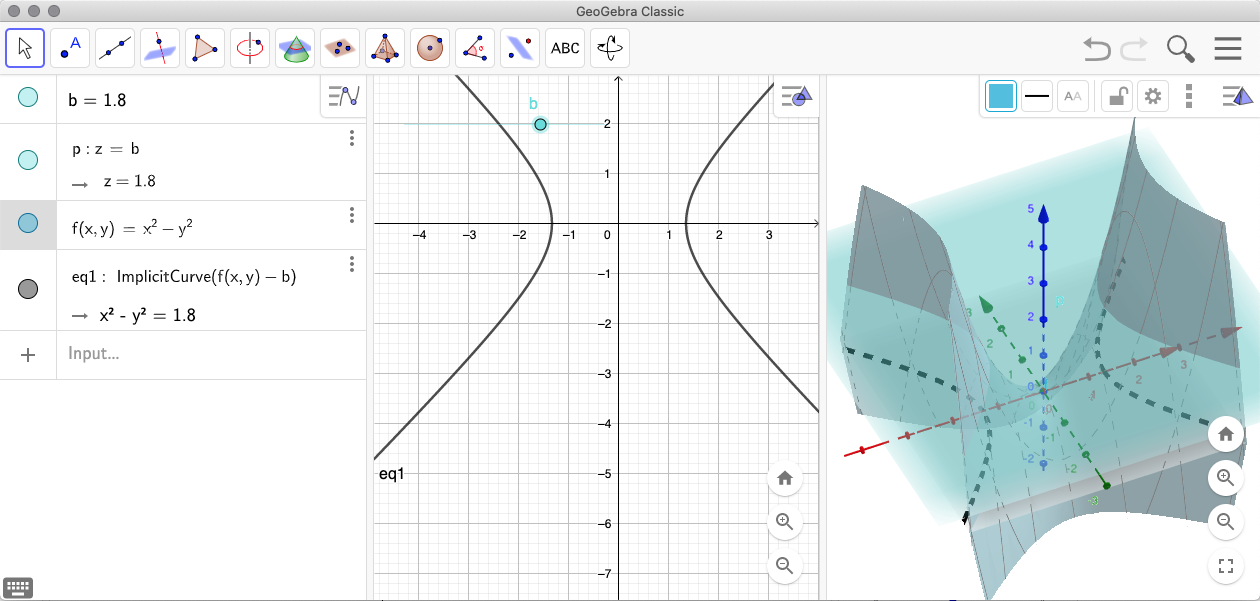The height and width of the screenshot is (601, 1260).
Task: Select the Move arrow tool
Action: point(26,47)
